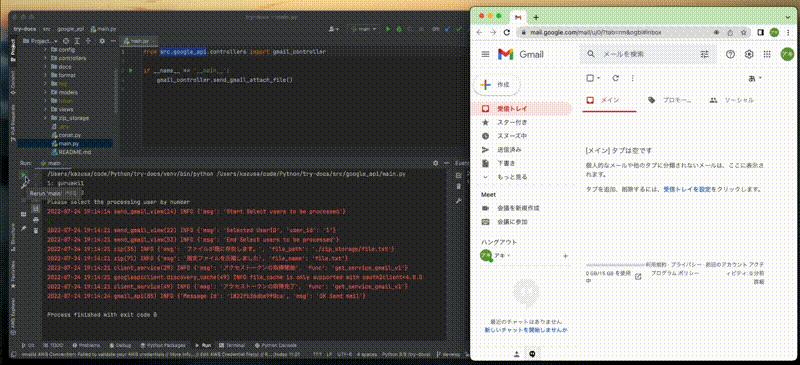
Task: Select Gmail 'メイン' inbox tab
Action: pyautogui.click(x=610, y=100)
